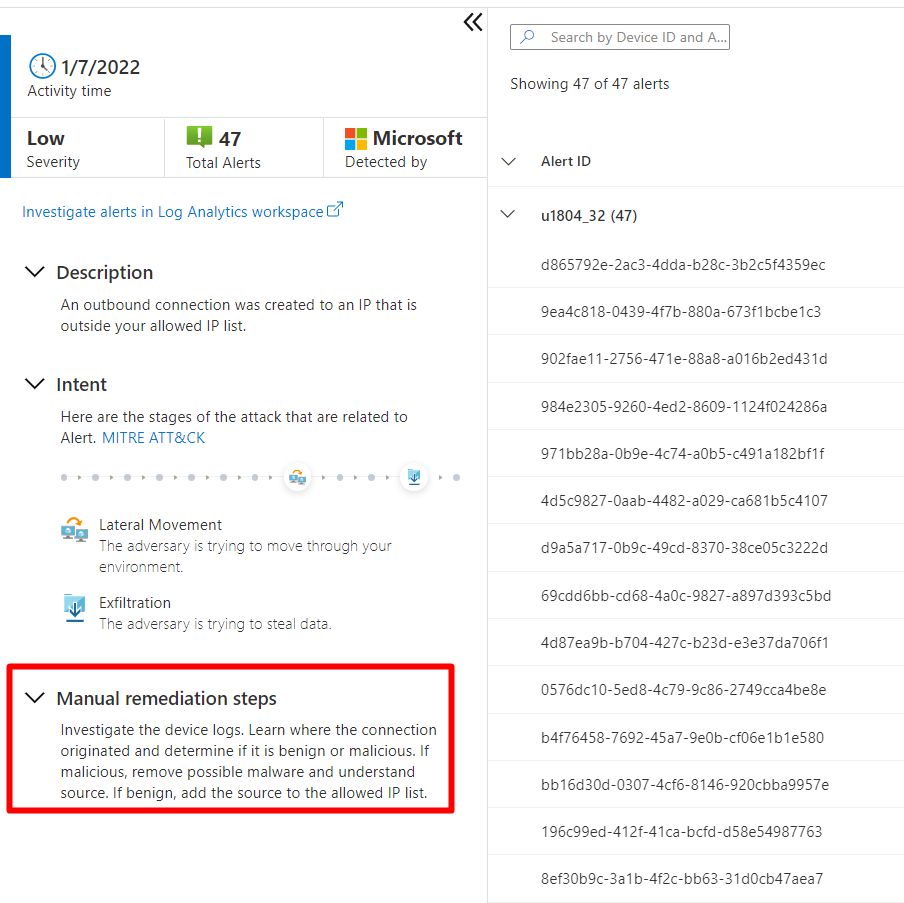This screenshot has width=904, height=903.
Task: Select alert d865792e-2ac3-4dda-b28c from the list
Action: click(x=683, y=264)
